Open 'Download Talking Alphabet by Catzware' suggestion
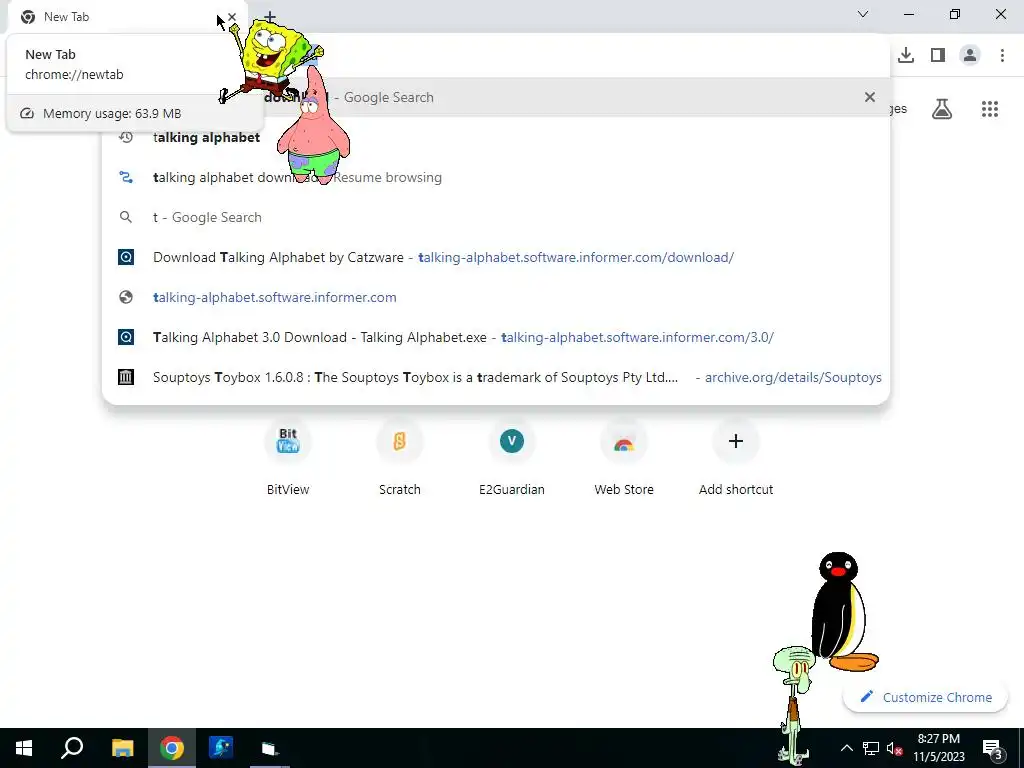The width and height of the screenshot is (1024, 768). pos(496,257)
